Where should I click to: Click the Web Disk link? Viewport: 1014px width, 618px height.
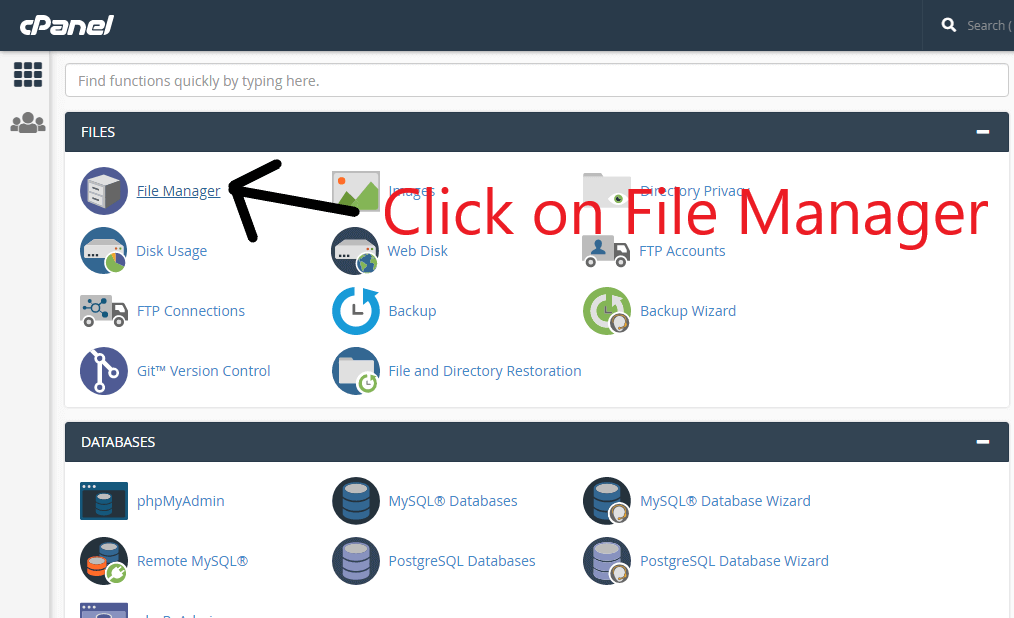(x=418, y=251)
